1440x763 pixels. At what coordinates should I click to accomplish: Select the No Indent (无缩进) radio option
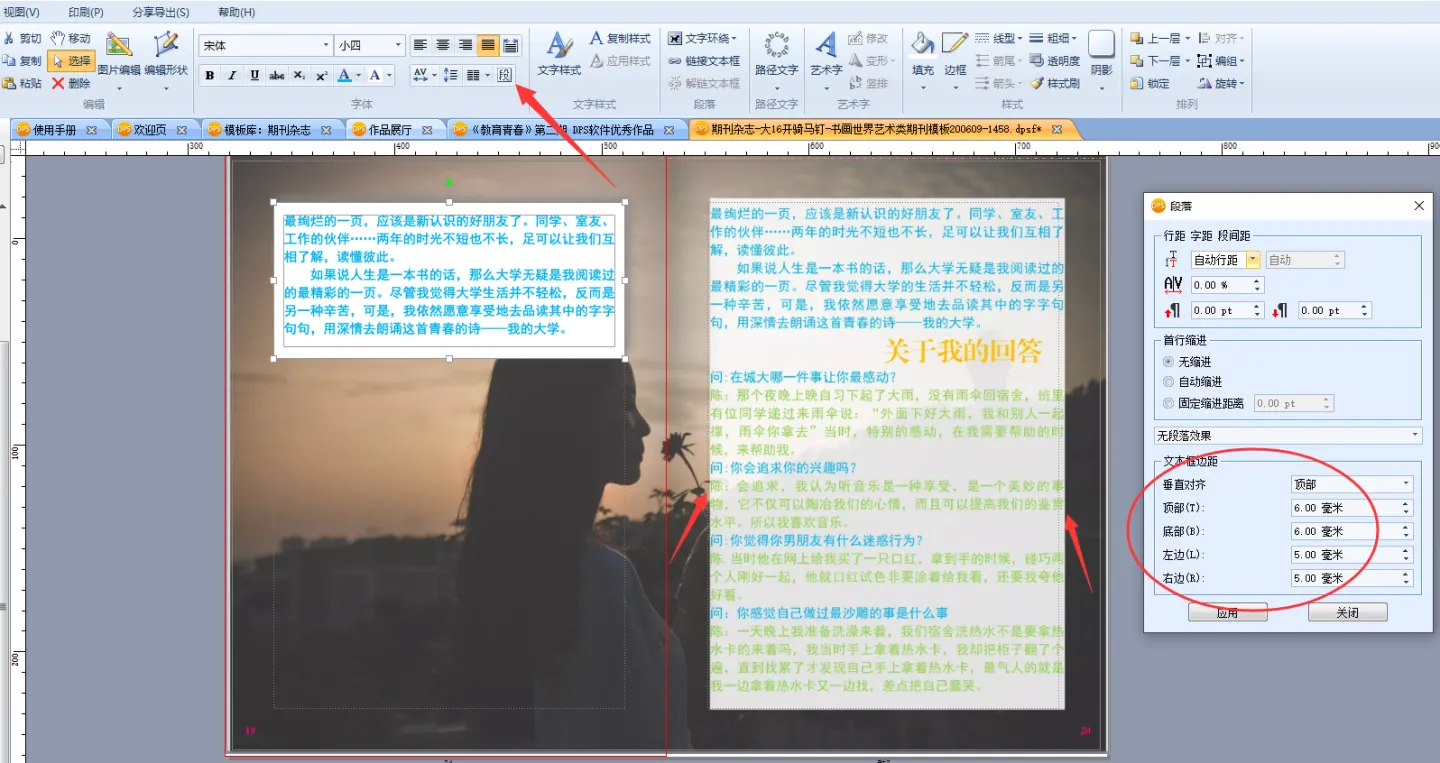tap(1169, 362)
